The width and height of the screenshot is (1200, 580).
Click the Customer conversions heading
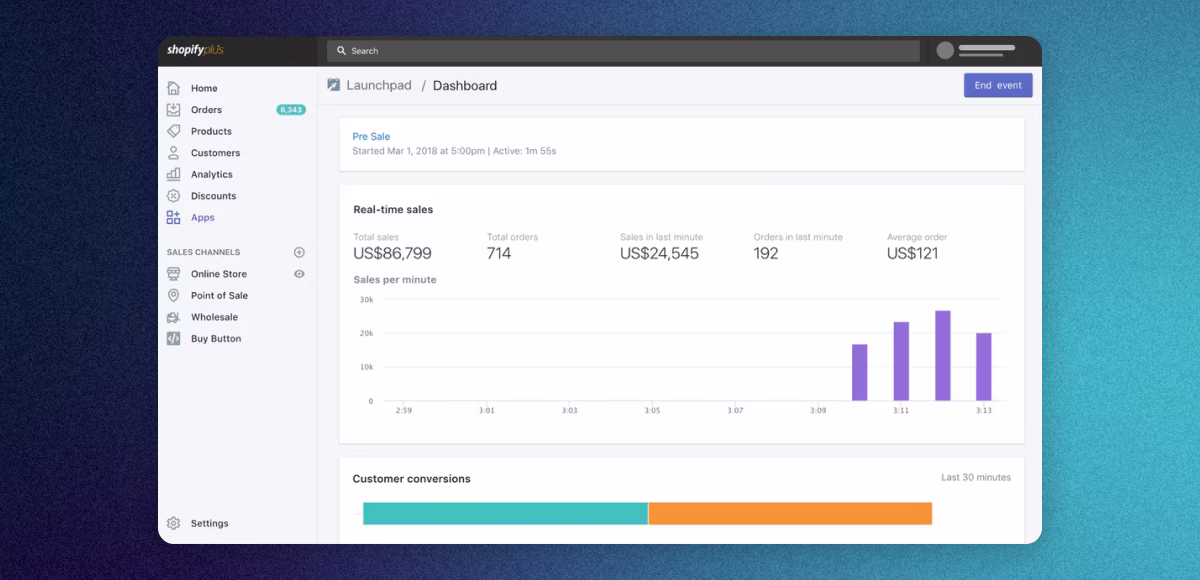(x=411, y=479)
